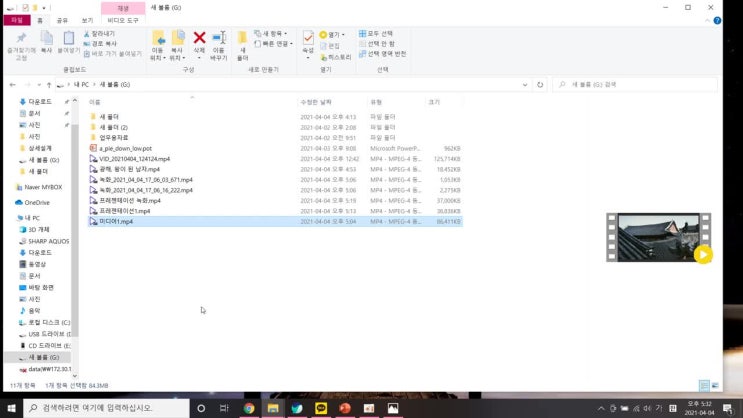Screen dimensions: 743x418
Task: Select the View (보기) ribbon tab
Action: (x=87, y=20)
